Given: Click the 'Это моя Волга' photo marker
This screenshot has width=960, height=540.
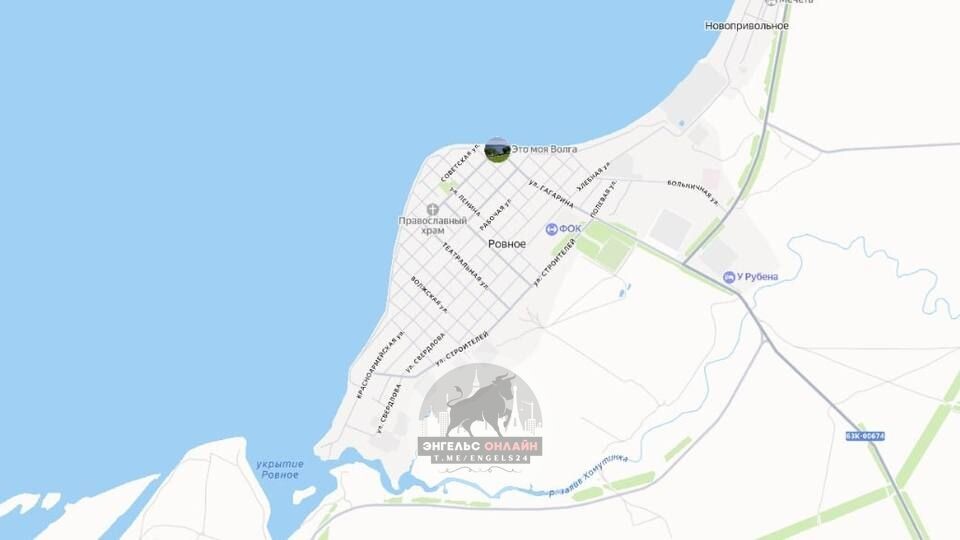Looking at the screenshot, I should click(x=497, y=149).
